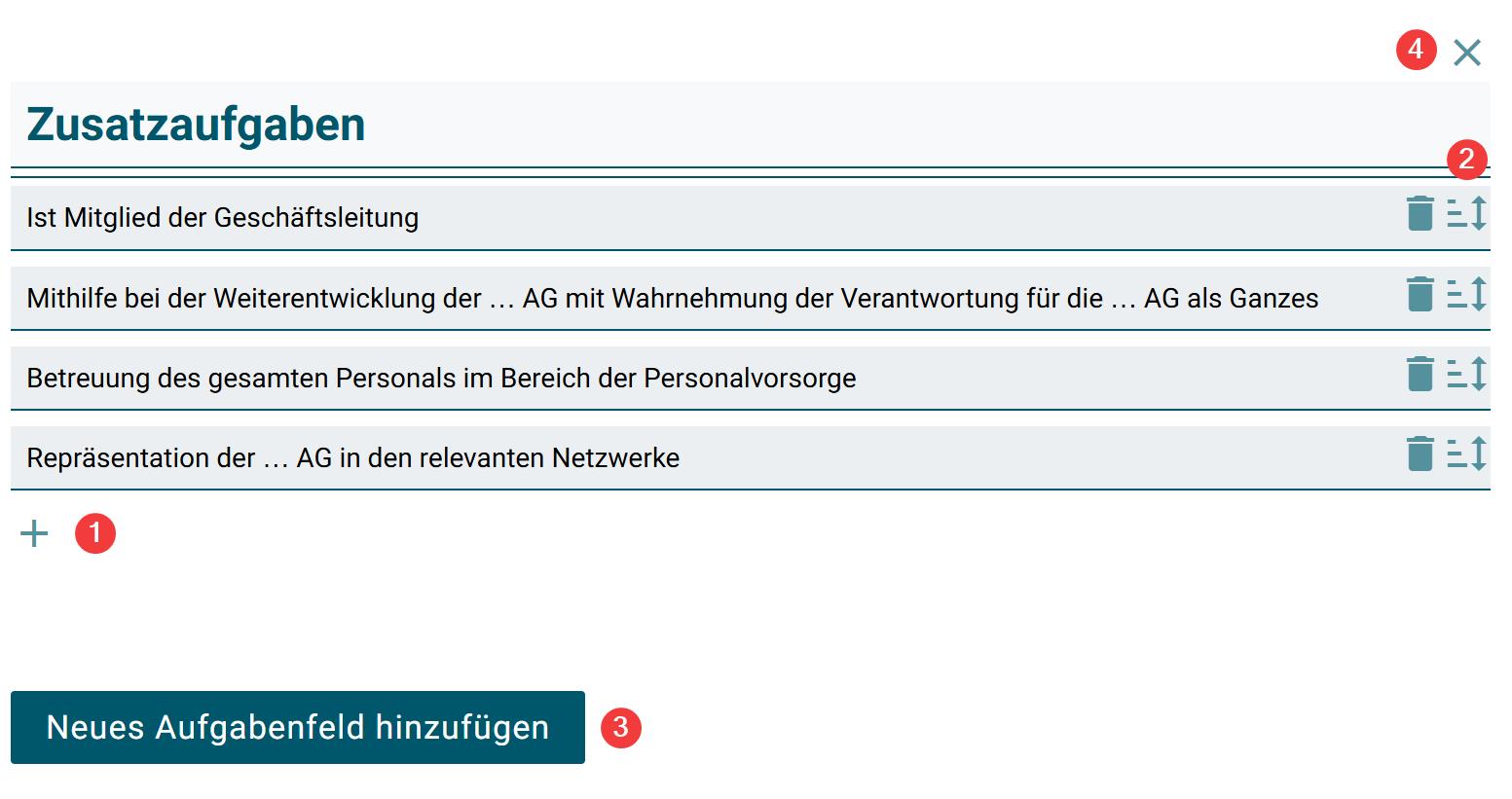Click the red badge numbered 1

pos(95,533)
